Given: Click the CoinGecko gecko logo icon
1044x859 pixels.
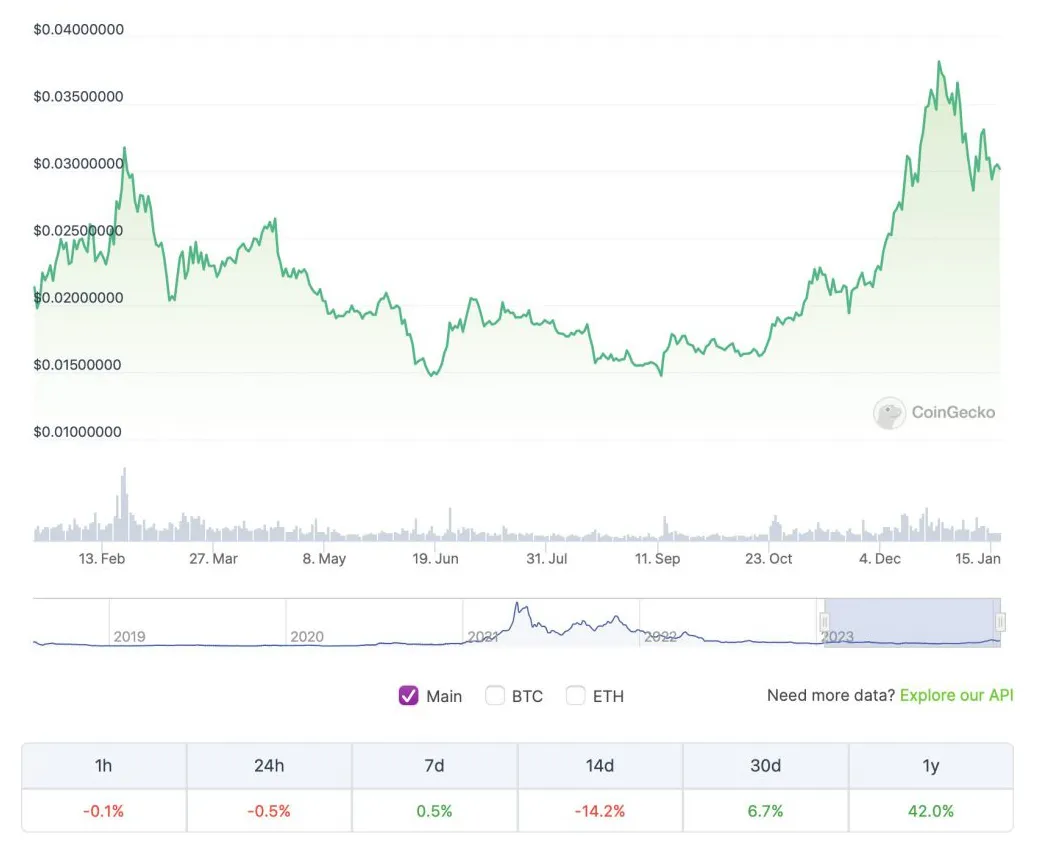Looking at the screenshot, I should pyautogui.click(x=888, y=412).
